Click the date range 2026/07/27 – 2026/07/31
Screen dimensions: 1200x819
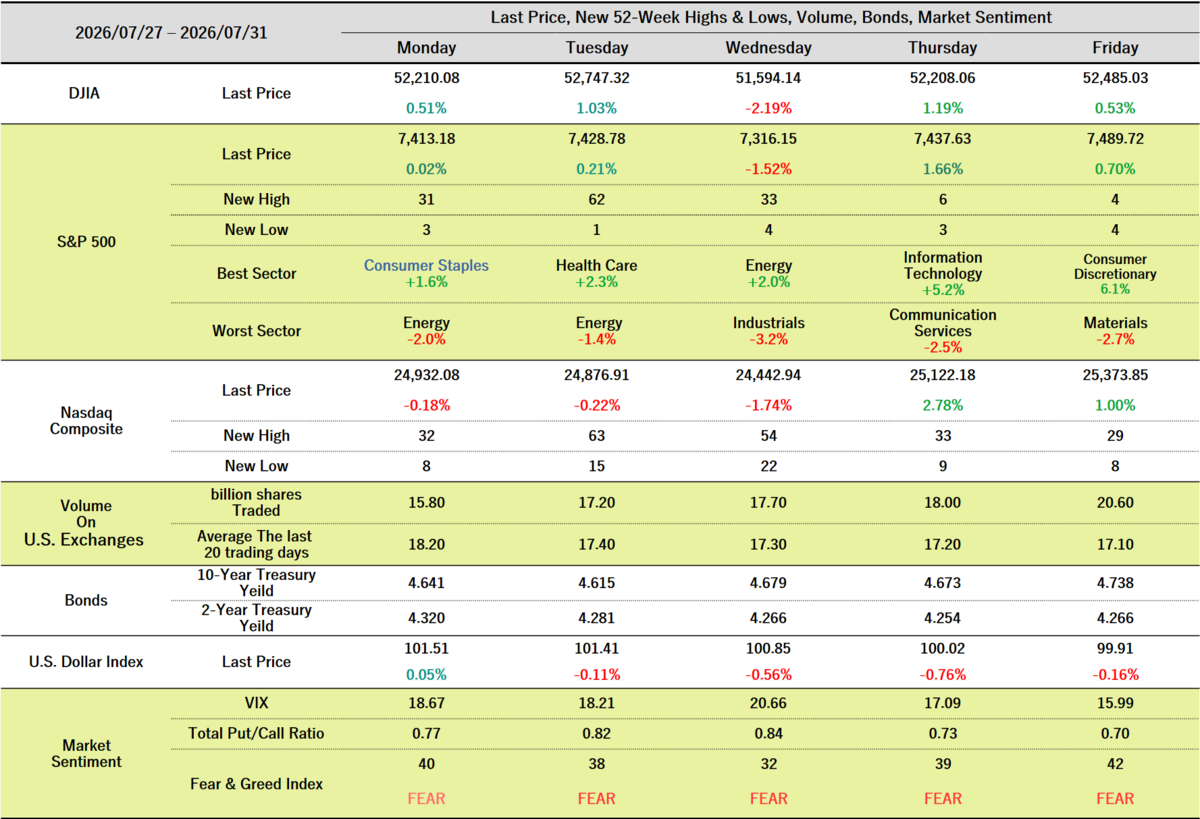170,32
